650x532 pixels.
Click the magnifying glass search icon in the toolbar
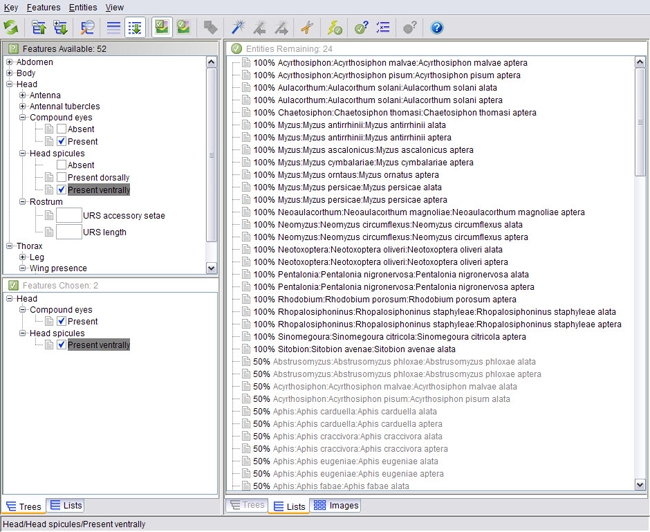pyautogui.click(x=88, y=28)
